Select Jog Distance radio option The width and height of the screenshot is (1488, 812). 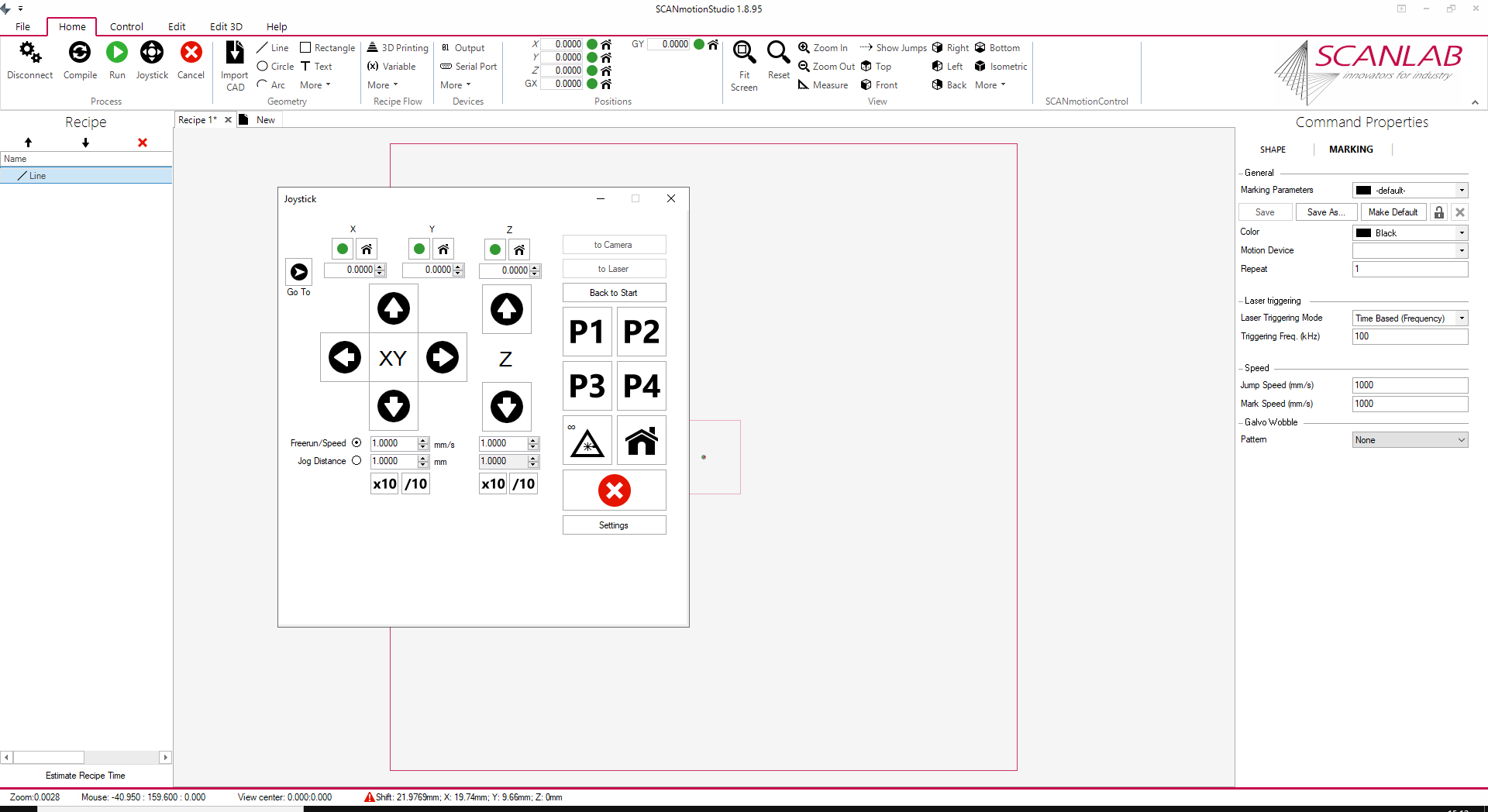tap(356, 461)
